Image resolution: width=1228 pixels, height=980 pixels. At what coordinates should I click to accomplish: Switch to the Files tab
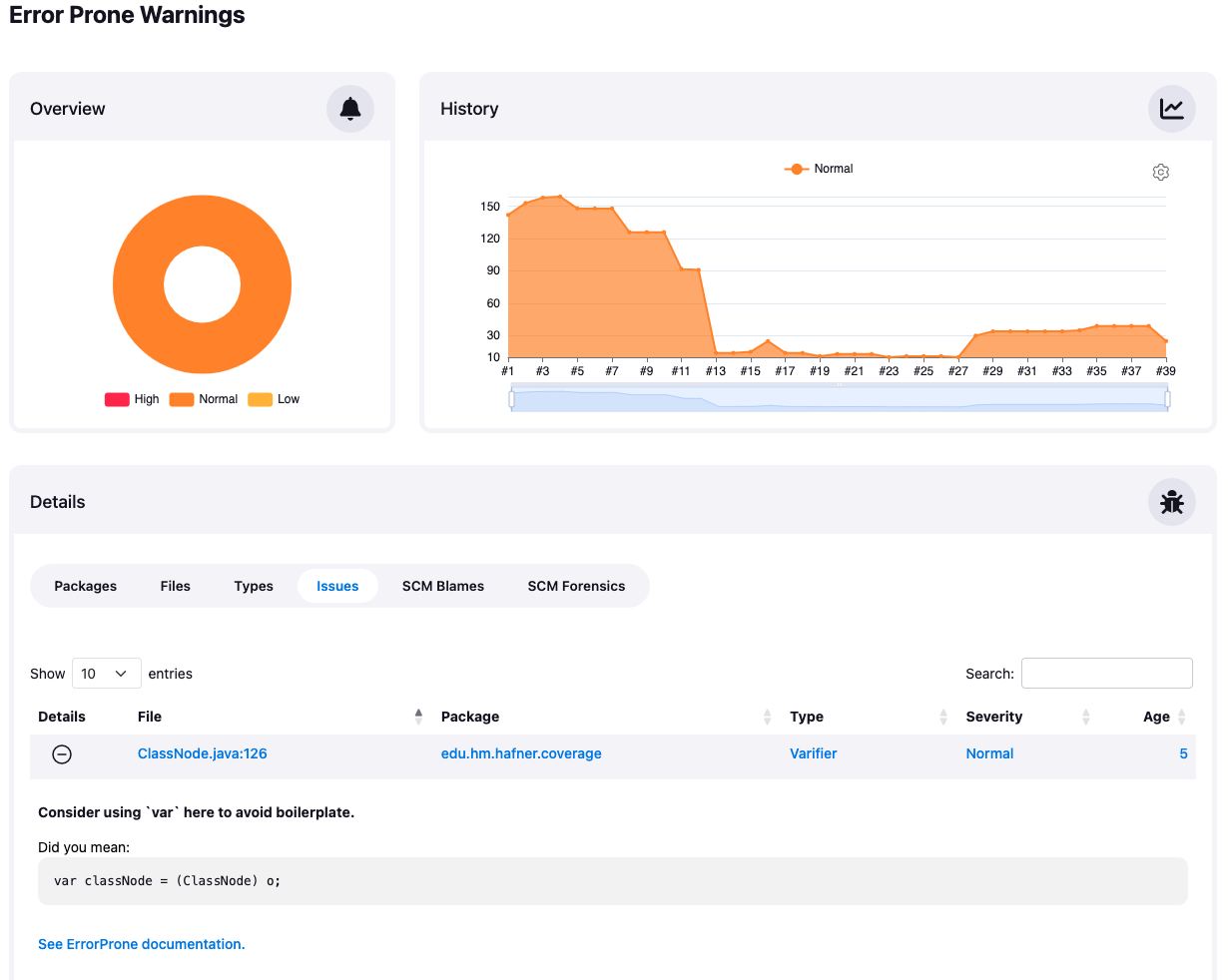point(175,586)
